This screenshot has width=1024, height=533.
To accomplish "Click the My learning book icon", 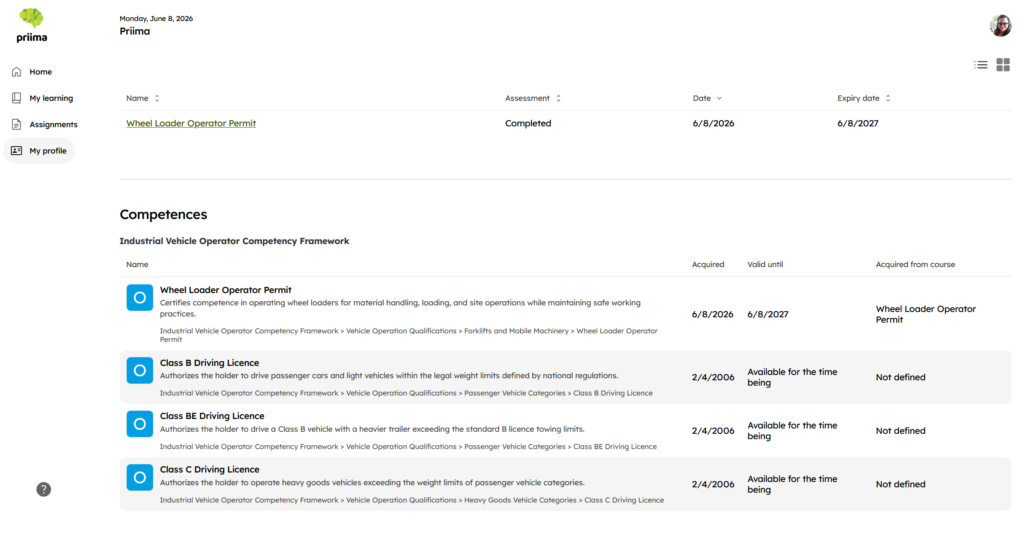I will tap(16, 98).
